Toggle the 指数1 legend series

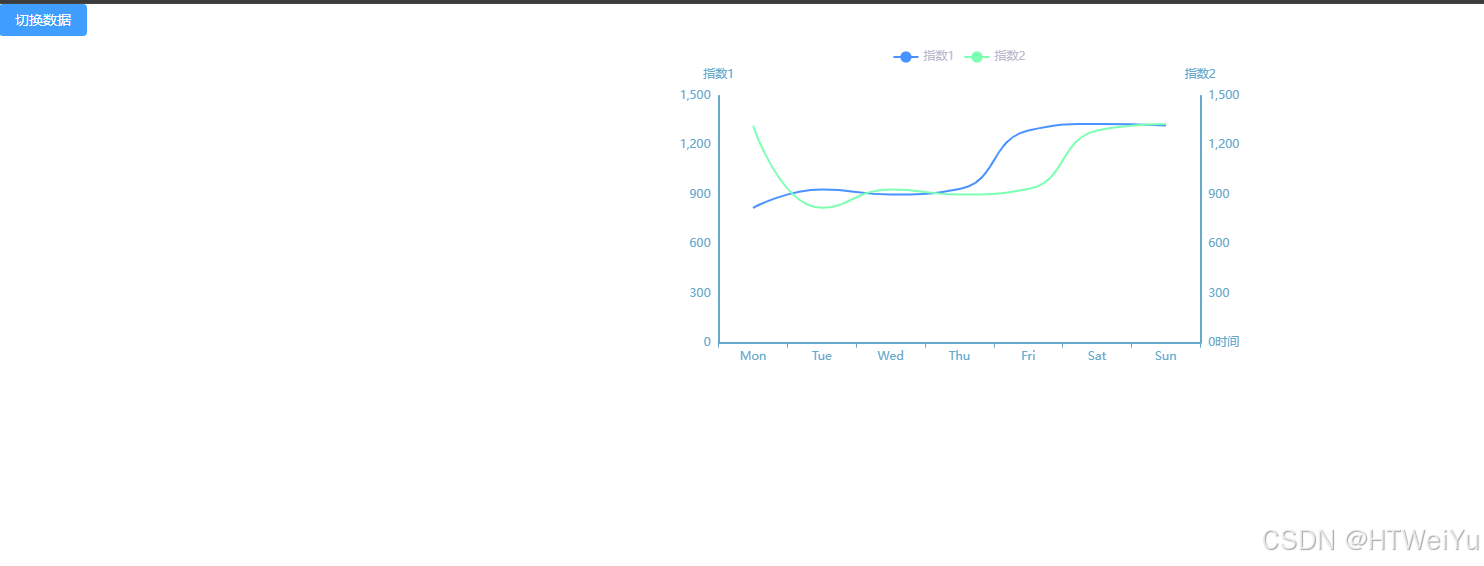(x=923, y=56)
